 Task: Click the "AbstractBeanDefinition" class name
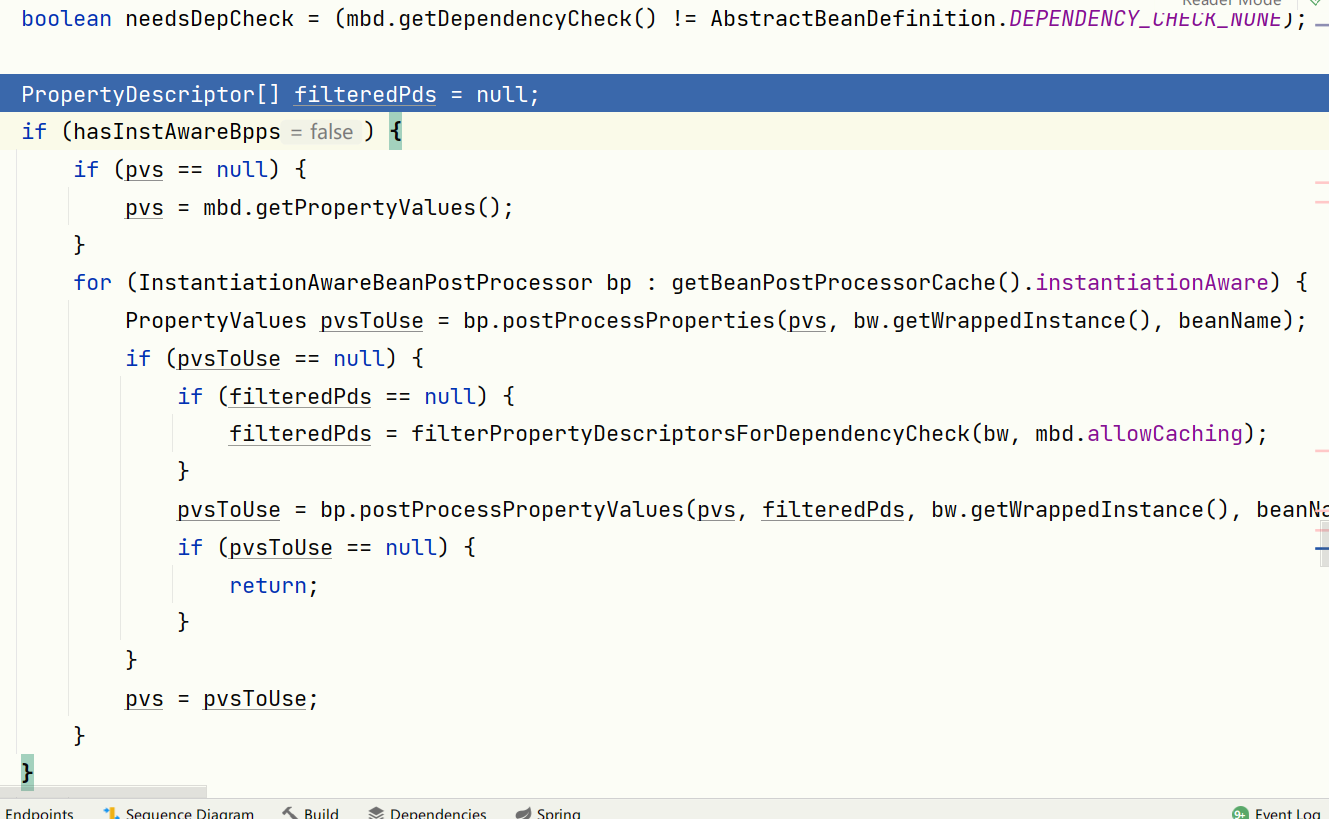tap(853, 19)
